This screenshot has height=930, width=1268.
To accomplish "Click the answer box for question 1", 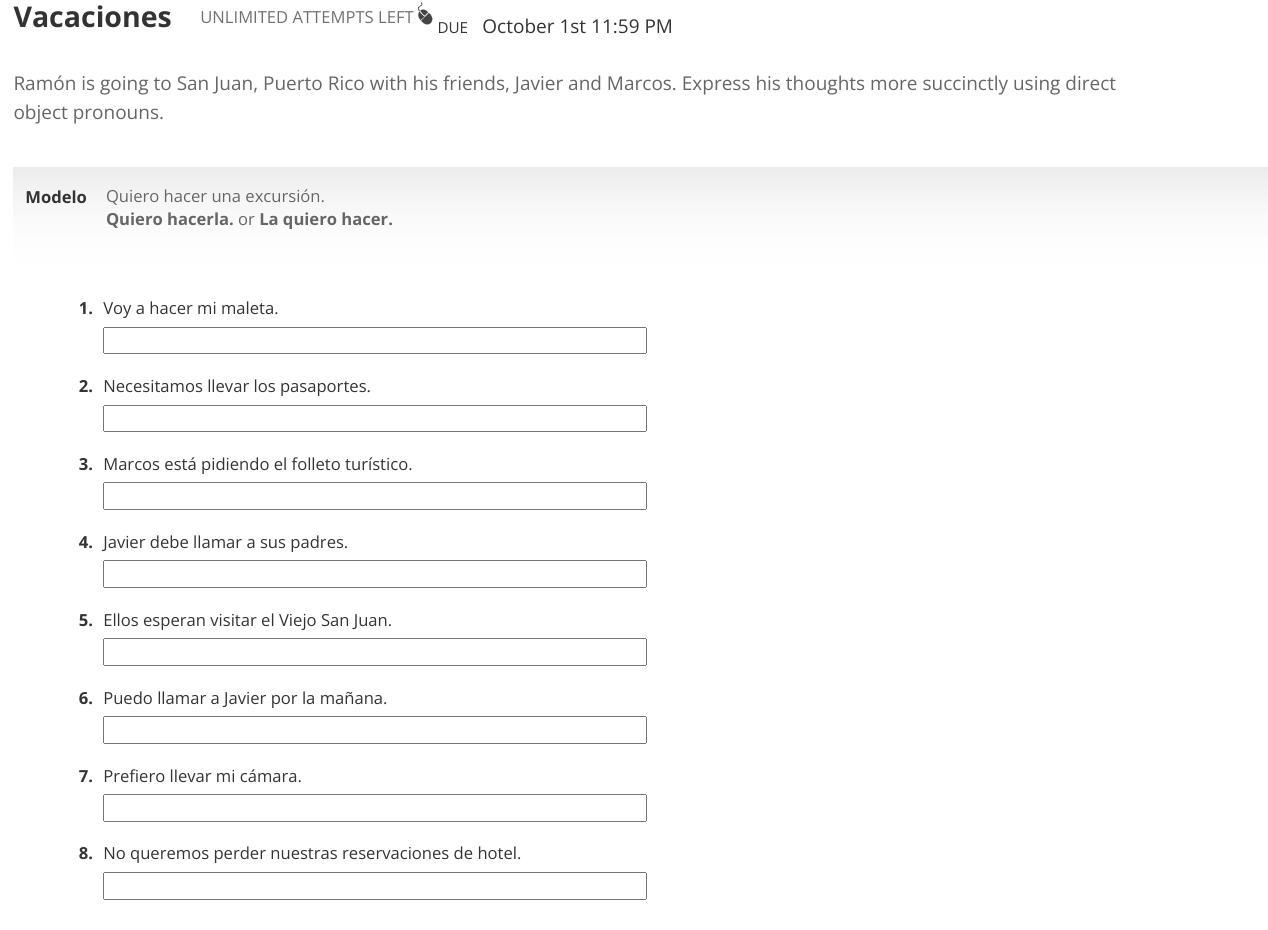I will [x=374, y=340].
